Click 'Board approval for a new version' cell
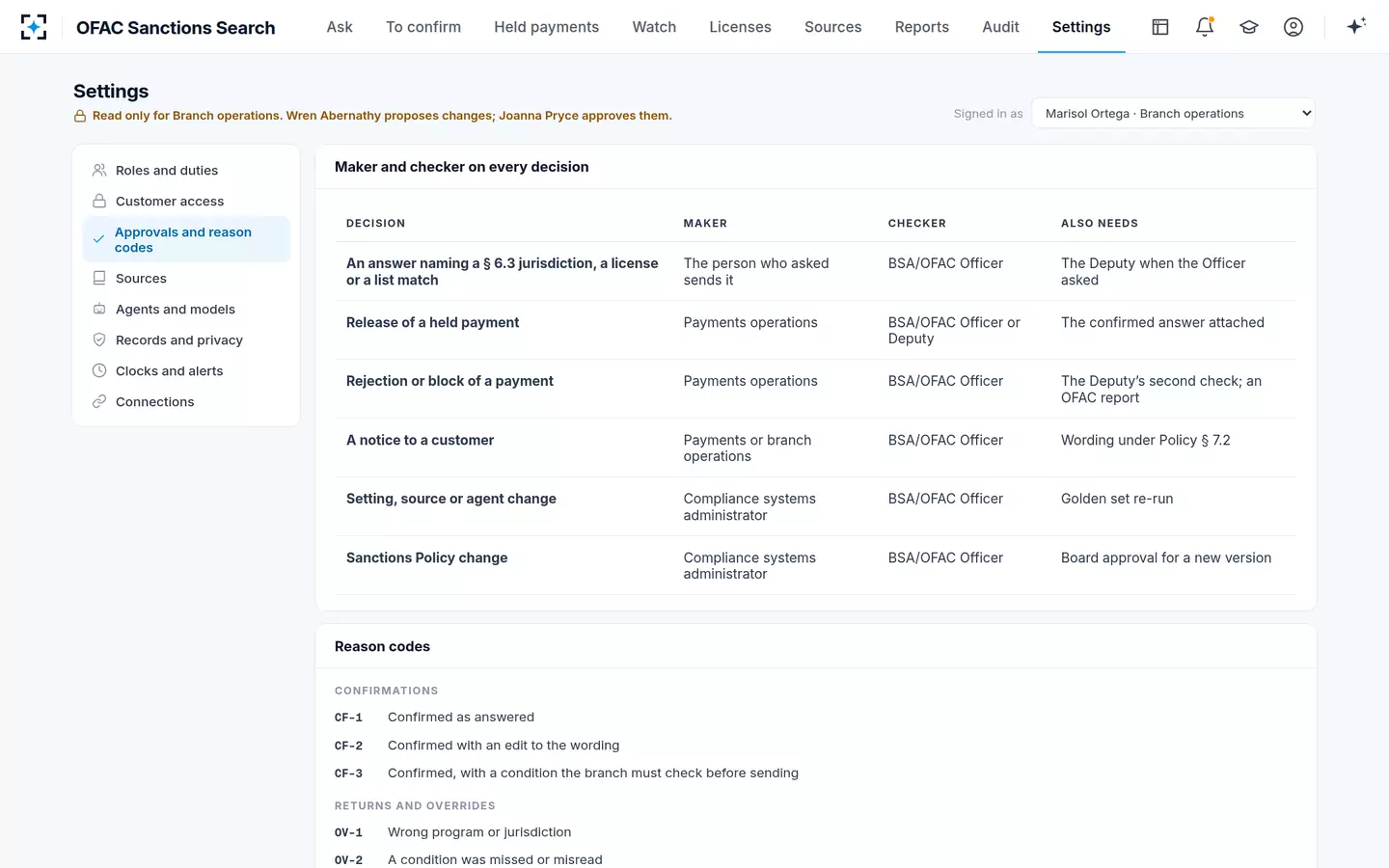The width and height of the screenshot is (1389, 868). click(x=1166, y=557)
